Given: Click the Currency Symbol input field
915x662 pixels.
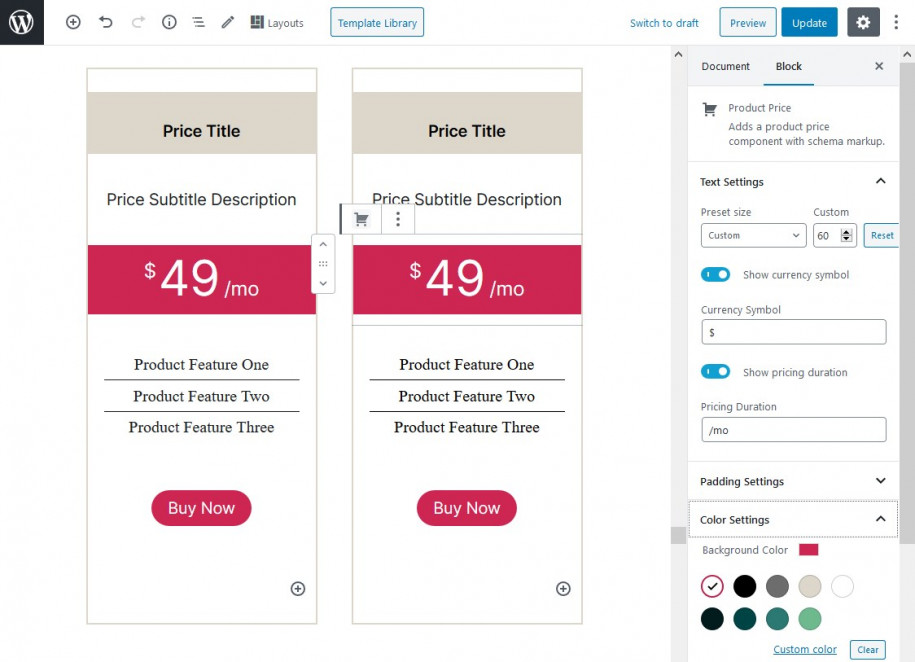Looking at the screenshot, I should pos(793,332).
